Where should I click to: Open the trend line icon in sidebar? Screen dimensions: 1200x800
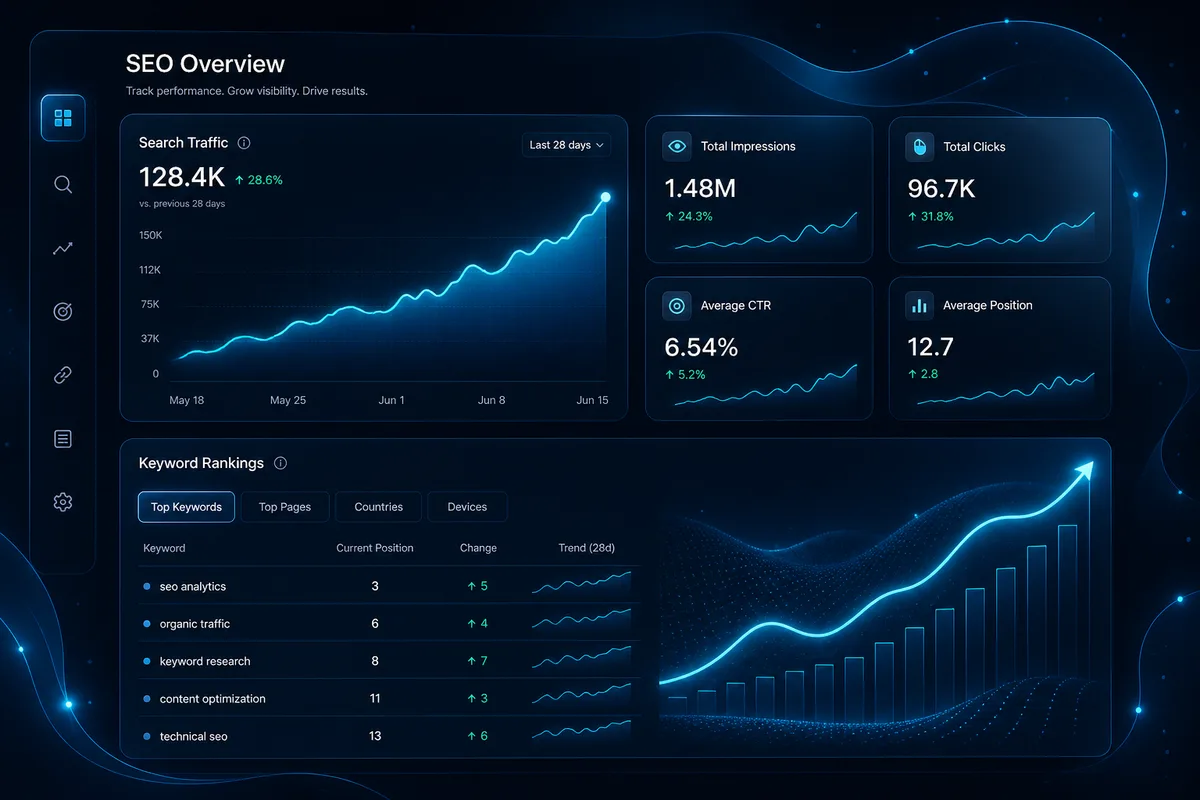(63, 248)
